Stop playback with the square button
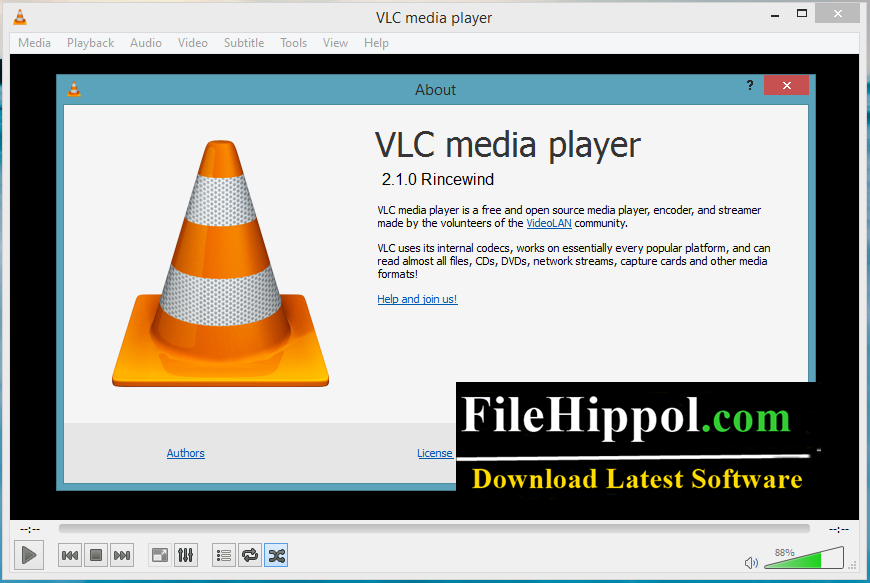The width and height of the screenshot is (870, 583). [96, 555]
